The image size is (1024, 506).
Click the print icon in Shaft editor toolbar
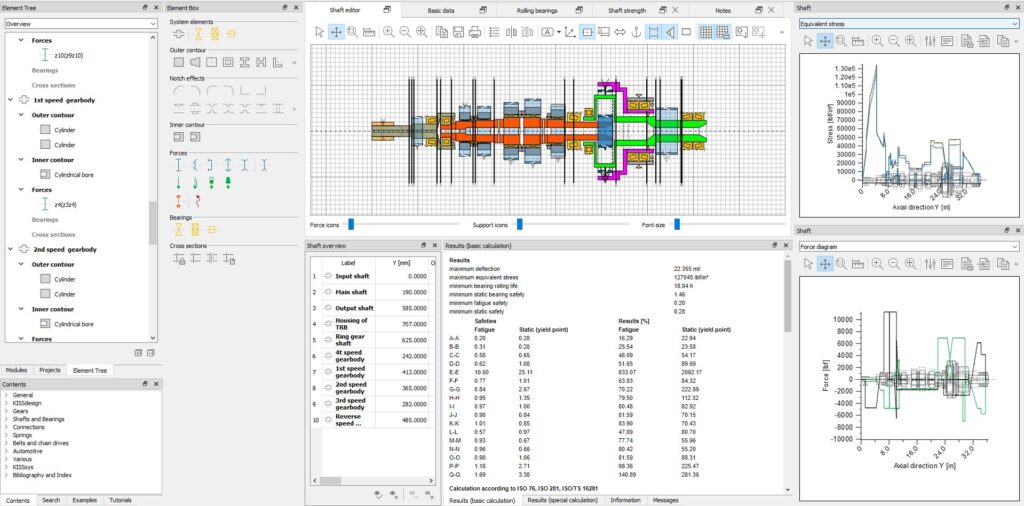(x=475, y=32)
